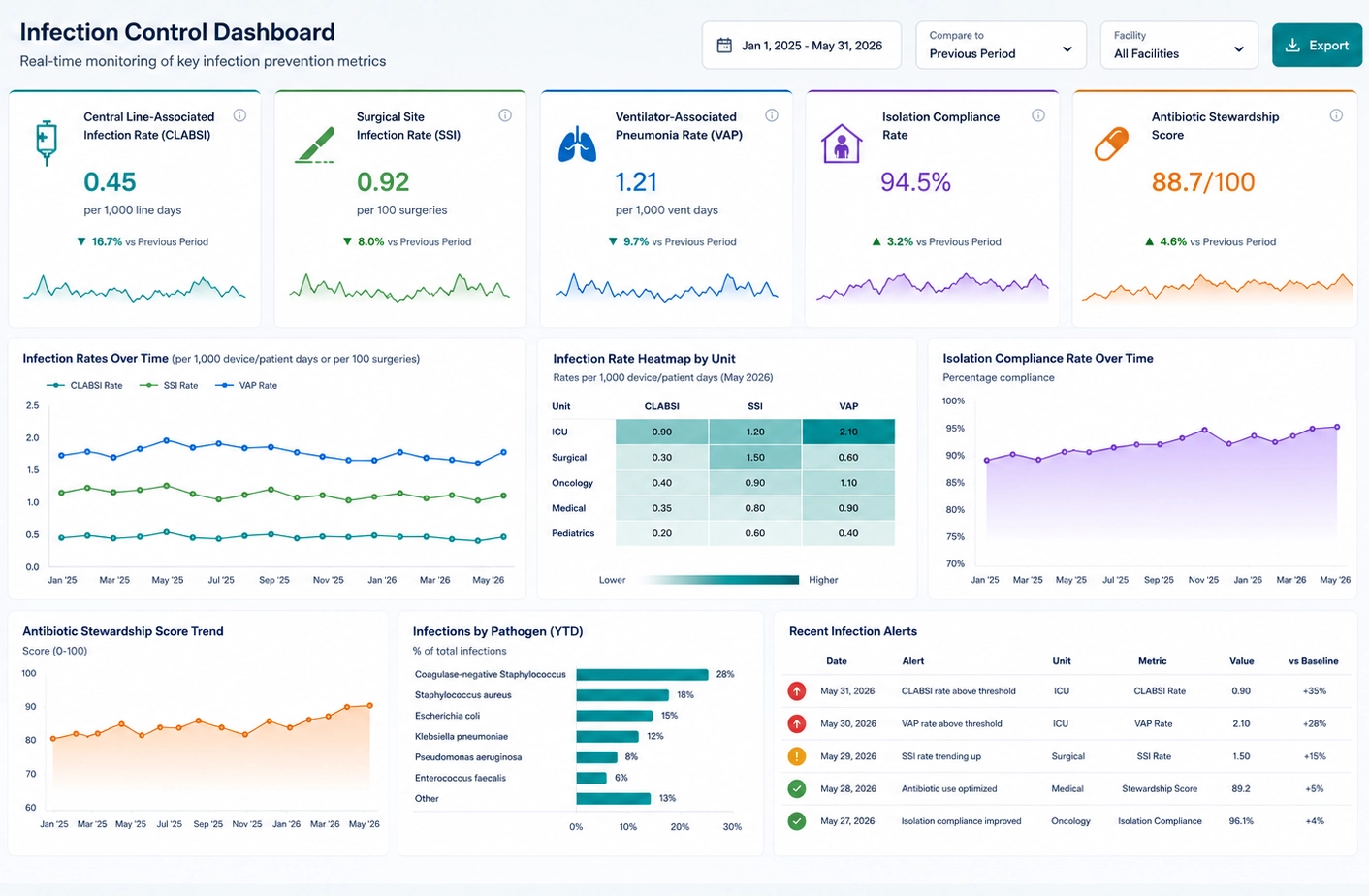Click the CLABSI IV bag icon
The width and height of the screenshot is (1369, 896).
point(46,143)
